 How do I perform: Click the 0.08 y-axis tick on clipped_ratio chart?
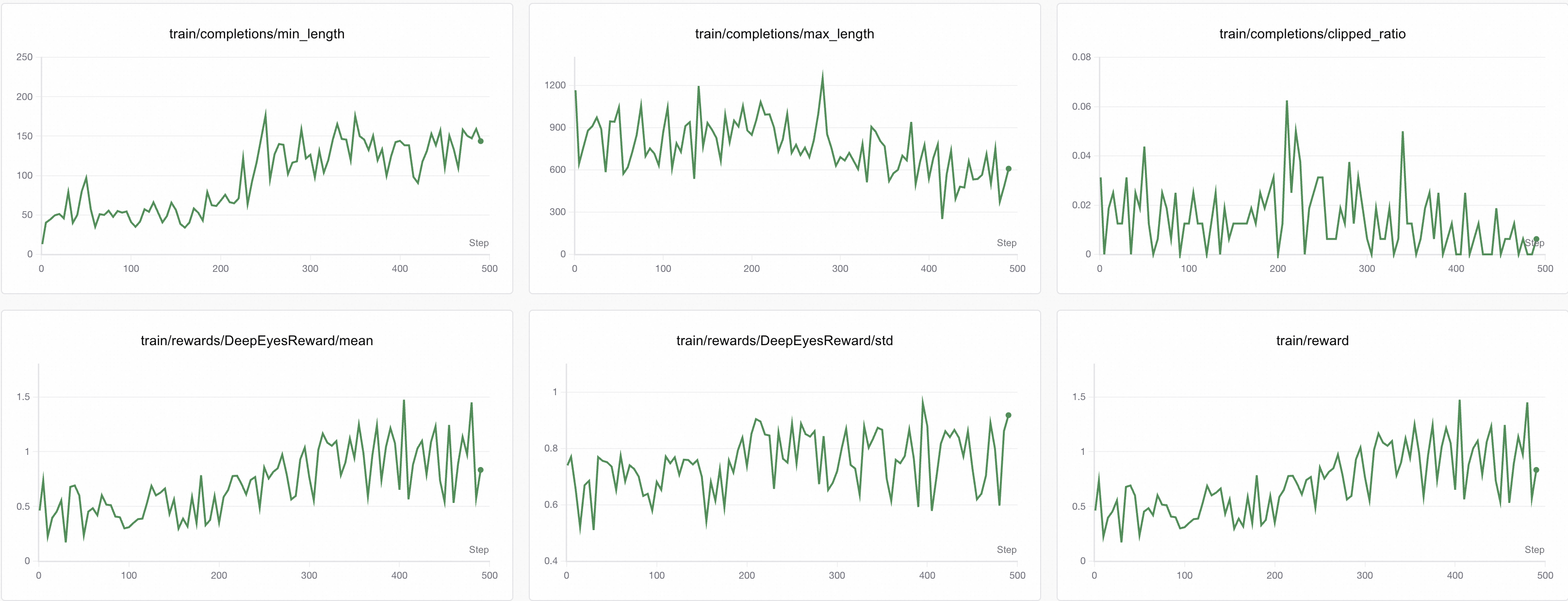click(x=1081, y=57)
